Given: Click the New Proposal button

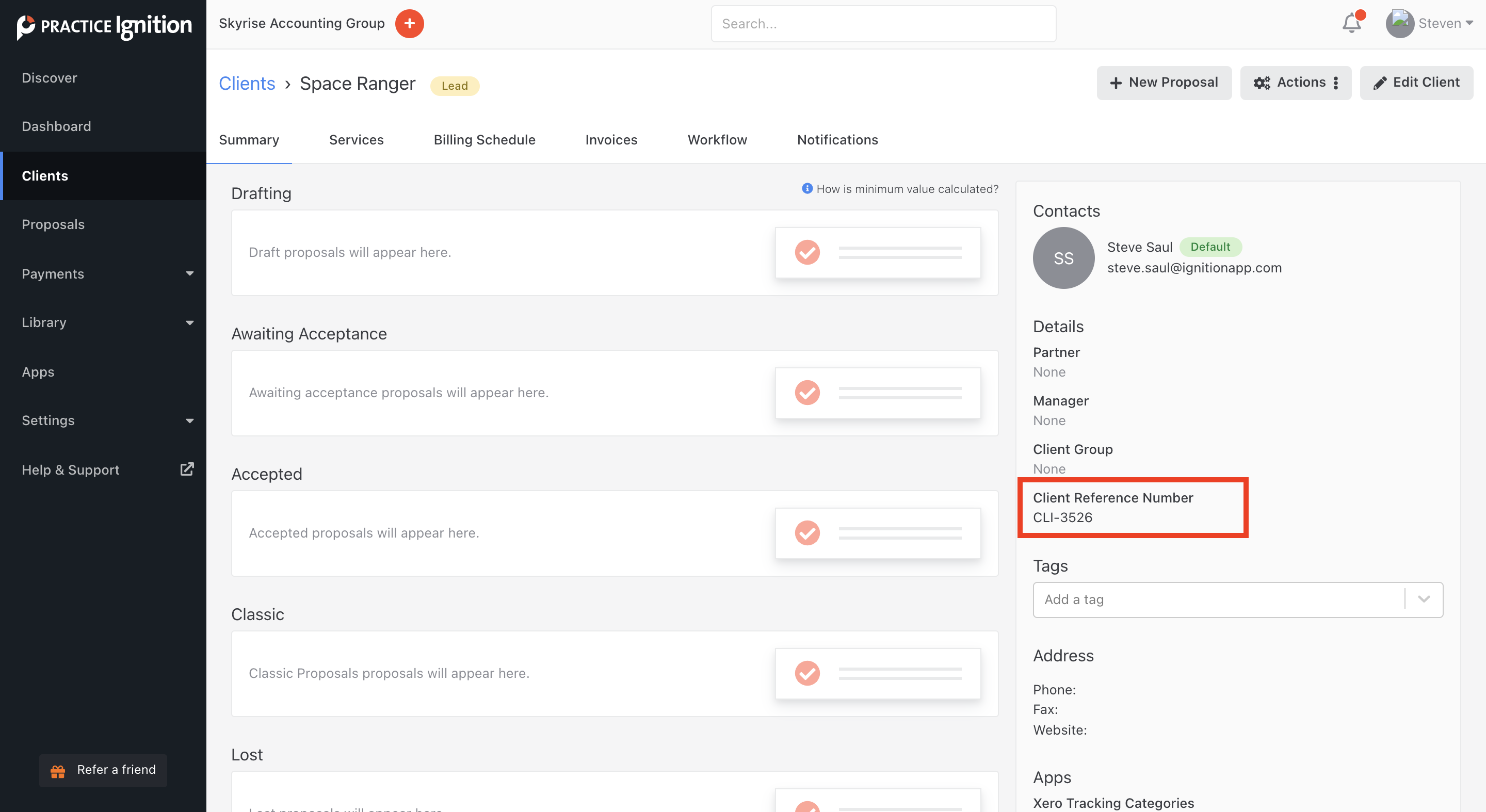Looking at the screenshot, I should (x=1164, y=83).
